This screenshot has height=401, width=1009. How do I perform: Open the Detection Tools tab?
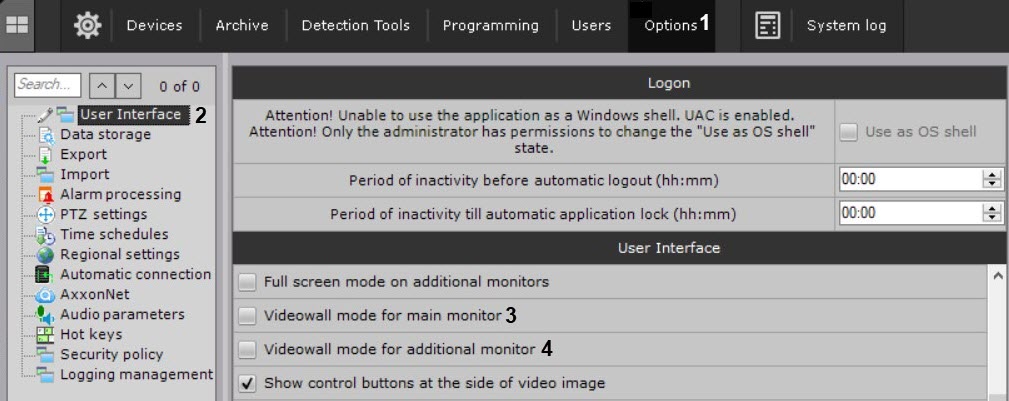(355, 26)
